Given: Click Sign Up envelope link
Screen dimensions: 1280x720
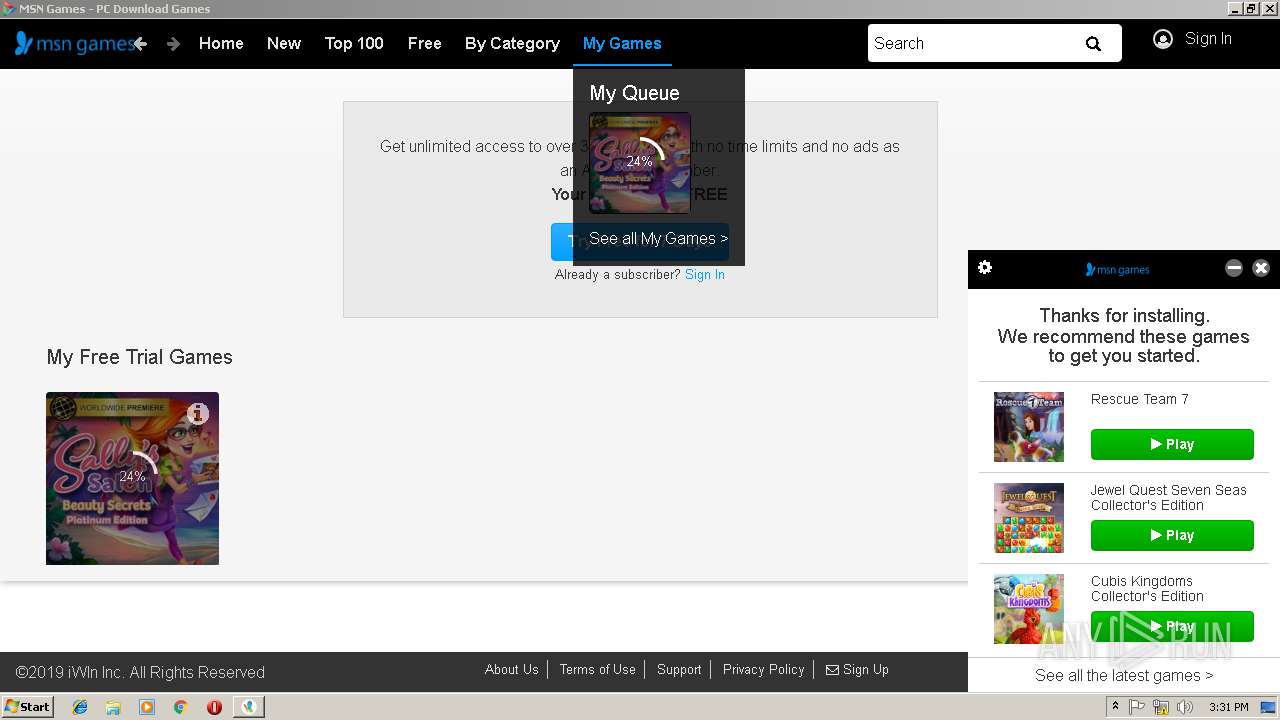Looking at the screenshot, I should 857,670.
